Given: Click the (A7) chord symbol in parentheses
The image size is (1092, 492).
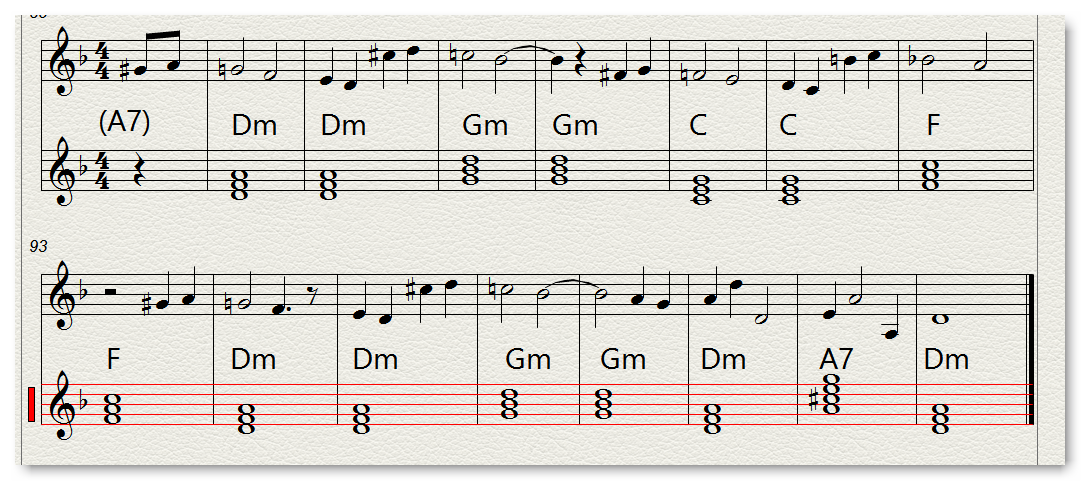Looking at the screenshot, I should (x=125, y=122).
